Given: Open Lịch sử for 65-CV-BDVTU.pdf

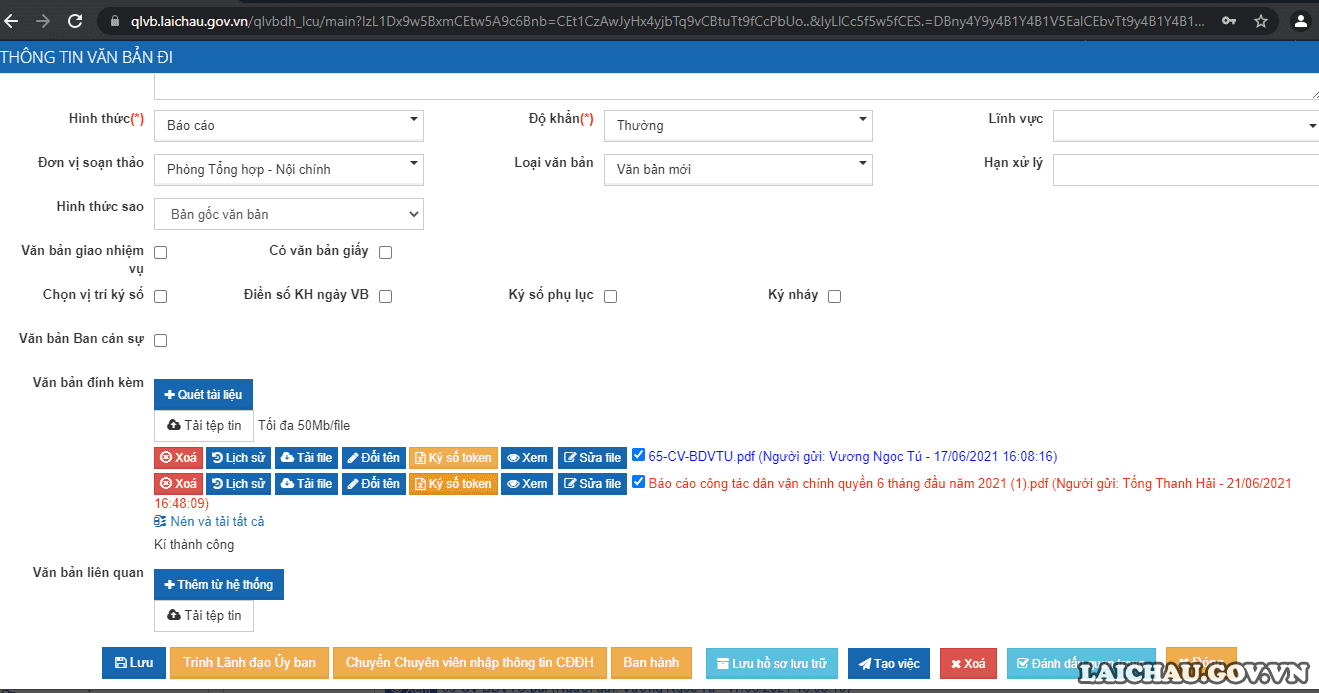Looking at the screenshot, I should 238,458.
